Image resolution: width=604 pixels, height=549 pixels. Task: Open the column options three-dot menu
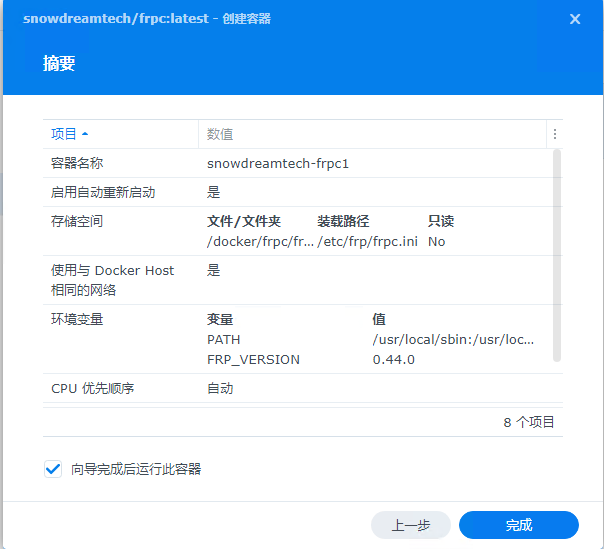tap(555, 134)
